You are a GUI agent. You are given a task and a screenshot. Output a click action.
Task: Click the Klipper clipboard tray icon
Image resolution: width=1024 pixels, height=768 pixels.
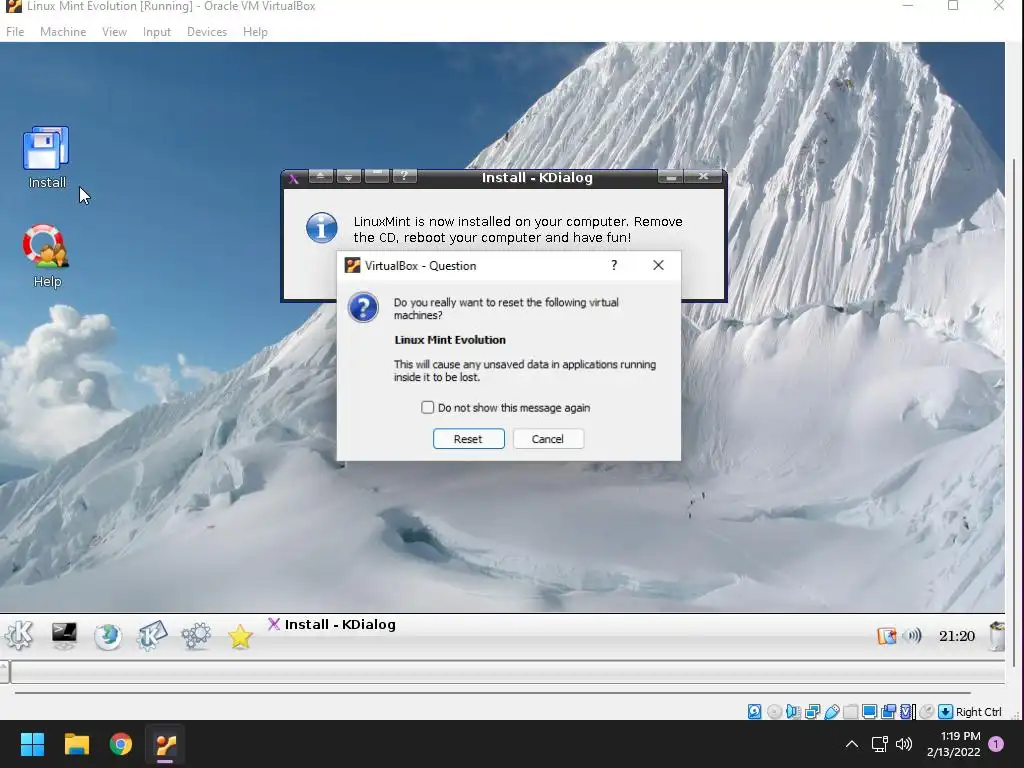pos(887,635)
